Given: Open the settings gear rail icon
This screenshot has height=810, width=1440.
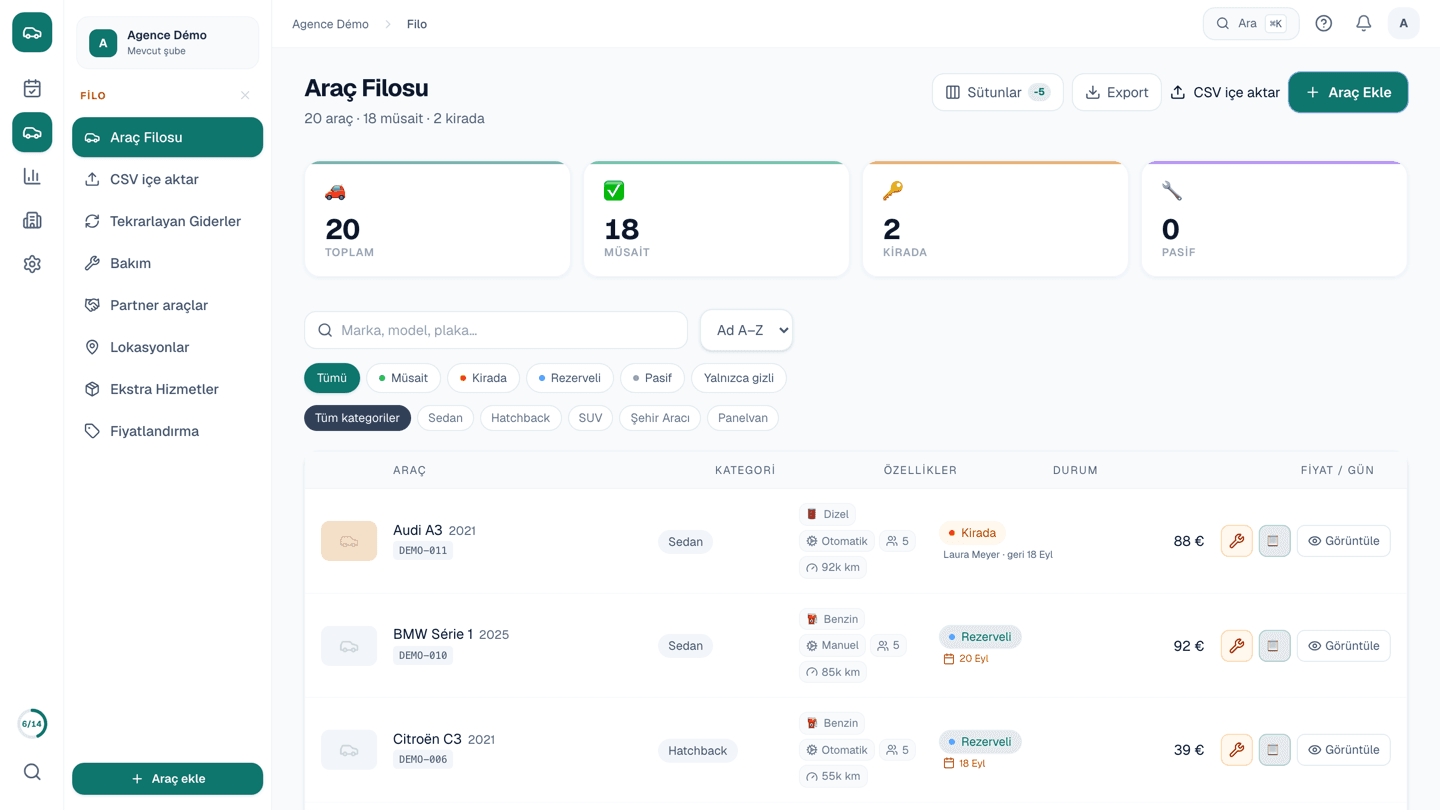Looking at the screenshot, I should pyautogui.click(x=32, y=264).
